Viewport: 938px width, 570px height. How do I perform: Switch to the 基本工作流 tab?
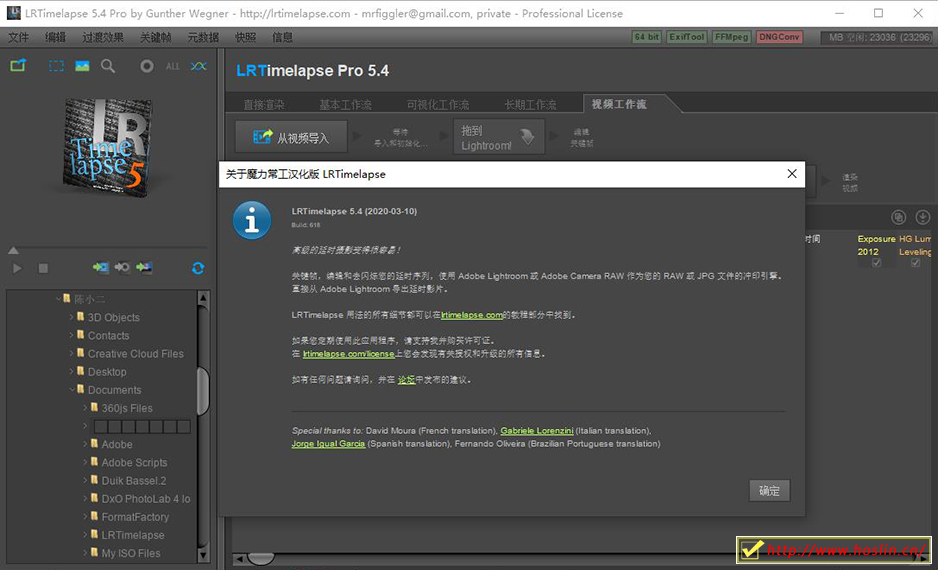pos(345,105)
